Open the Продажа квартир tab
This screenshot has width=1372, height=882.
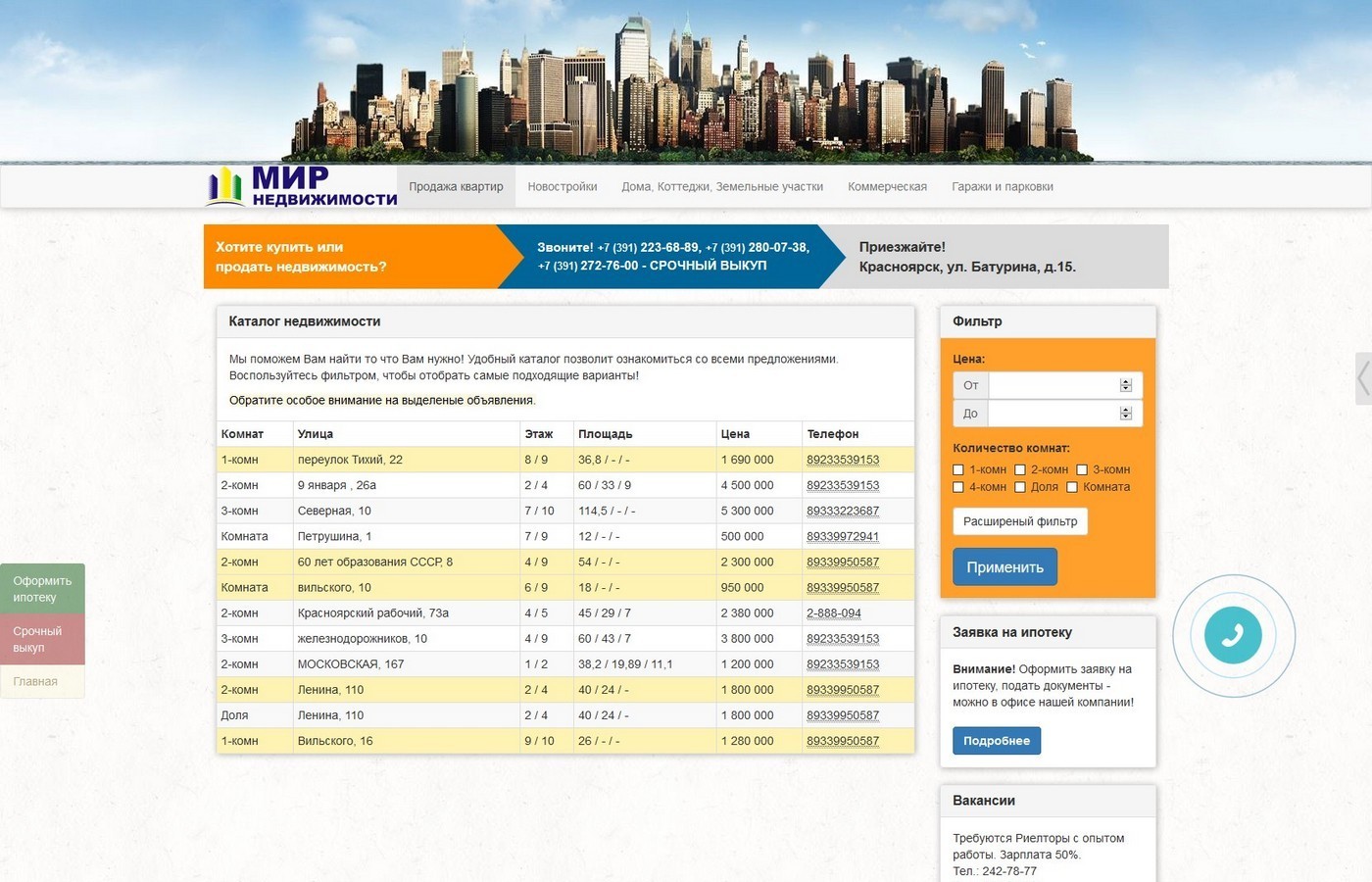click(x=456, y=186)
